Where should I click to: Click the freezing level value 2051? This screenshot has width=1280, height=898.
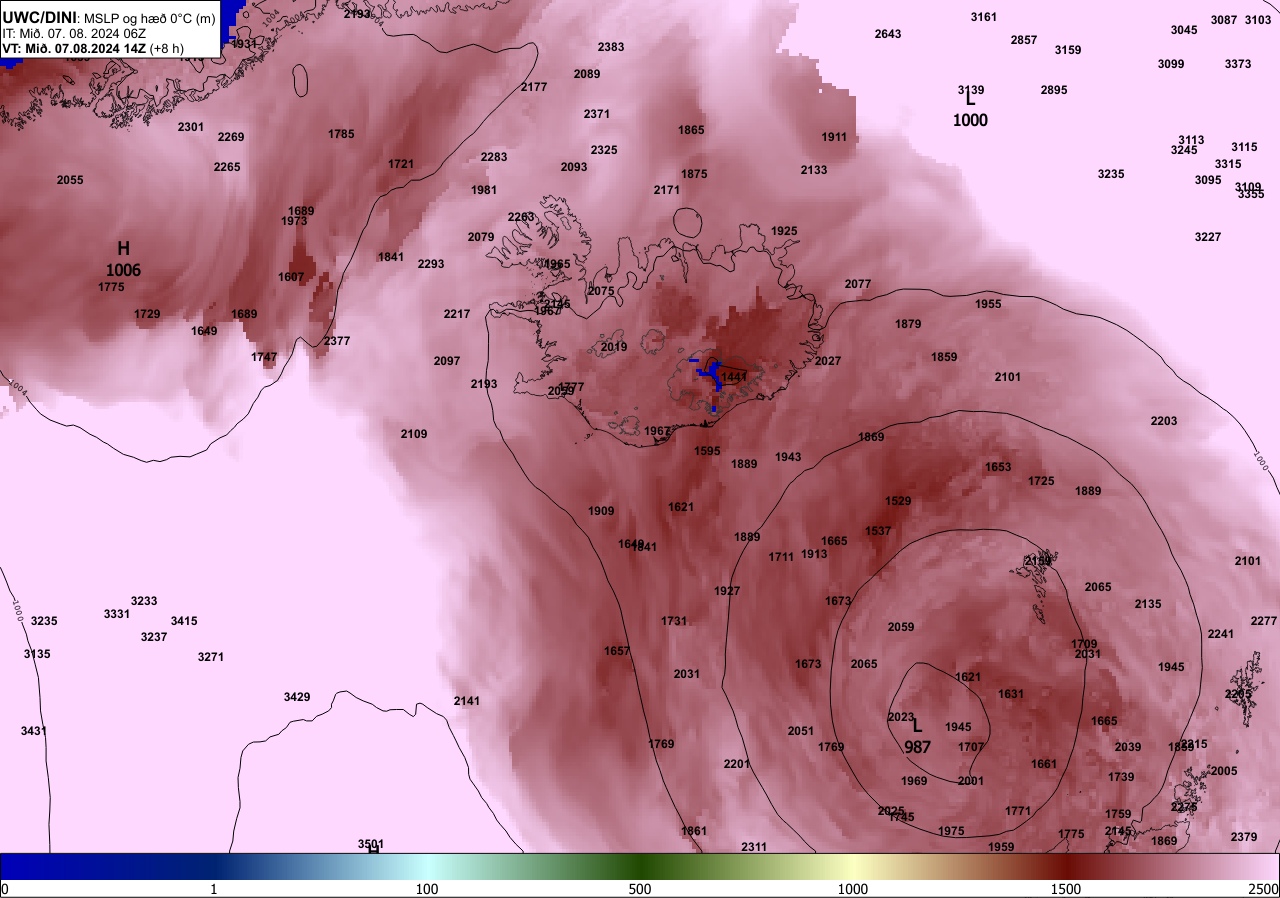(801, 731)
